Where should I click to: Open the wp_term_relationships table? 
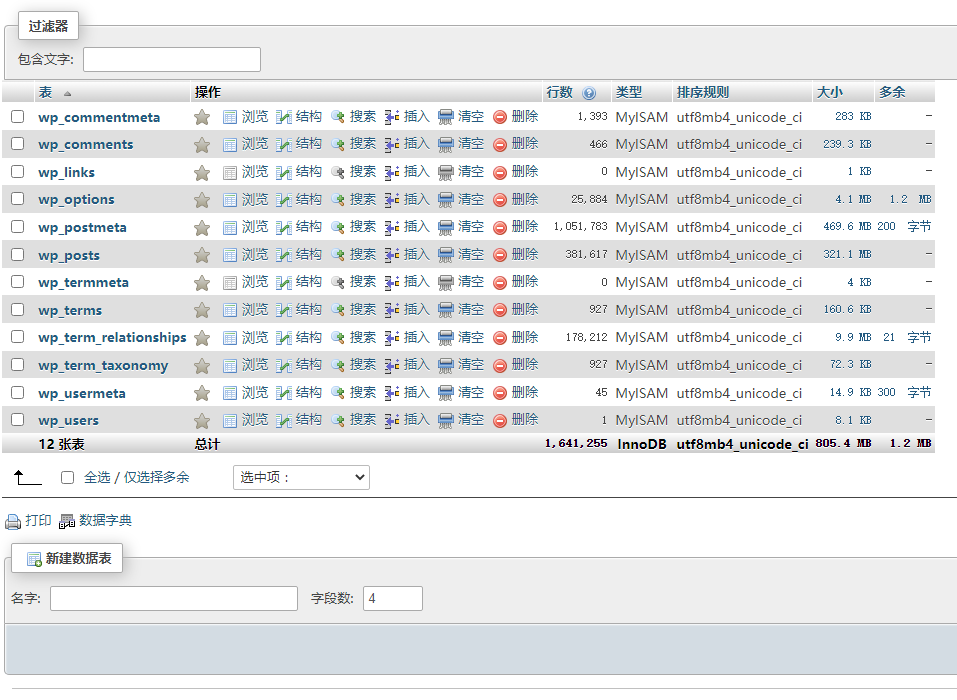pyautogui.click(x=112, y=337)
